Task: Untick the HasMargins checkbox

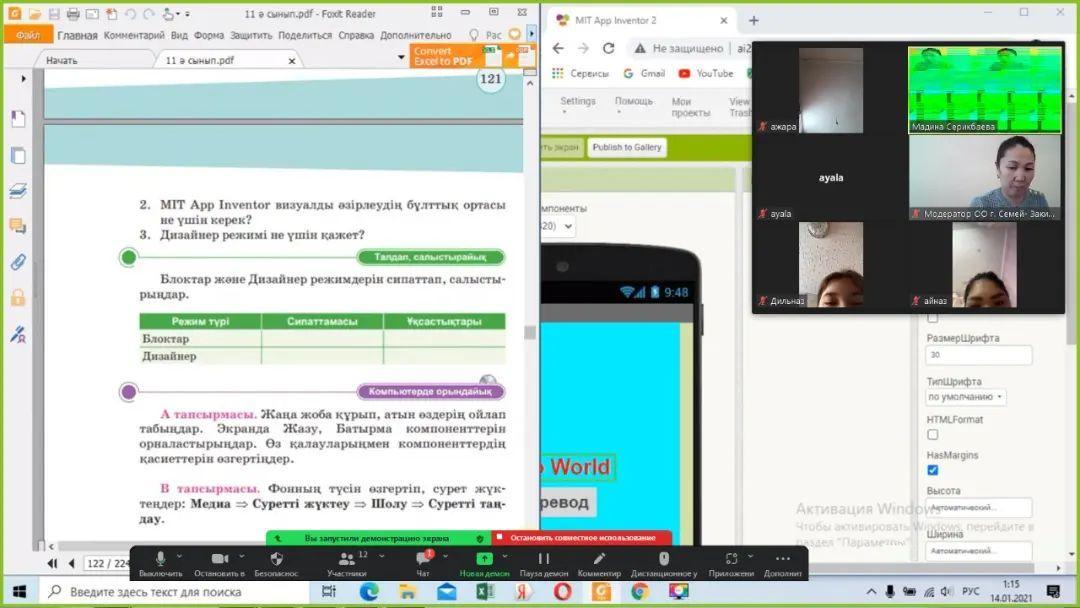Action: (933, 470)
